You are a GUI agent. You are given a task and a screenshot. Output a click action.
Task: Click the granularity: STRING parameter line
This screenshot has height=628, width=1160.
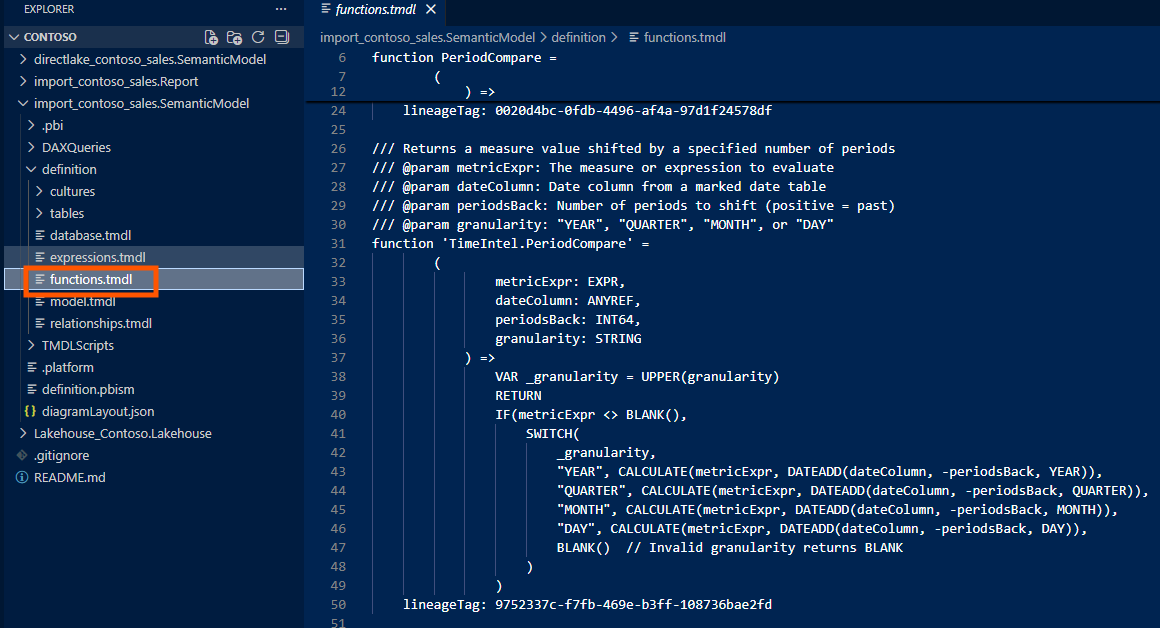(x=568, y=339)
